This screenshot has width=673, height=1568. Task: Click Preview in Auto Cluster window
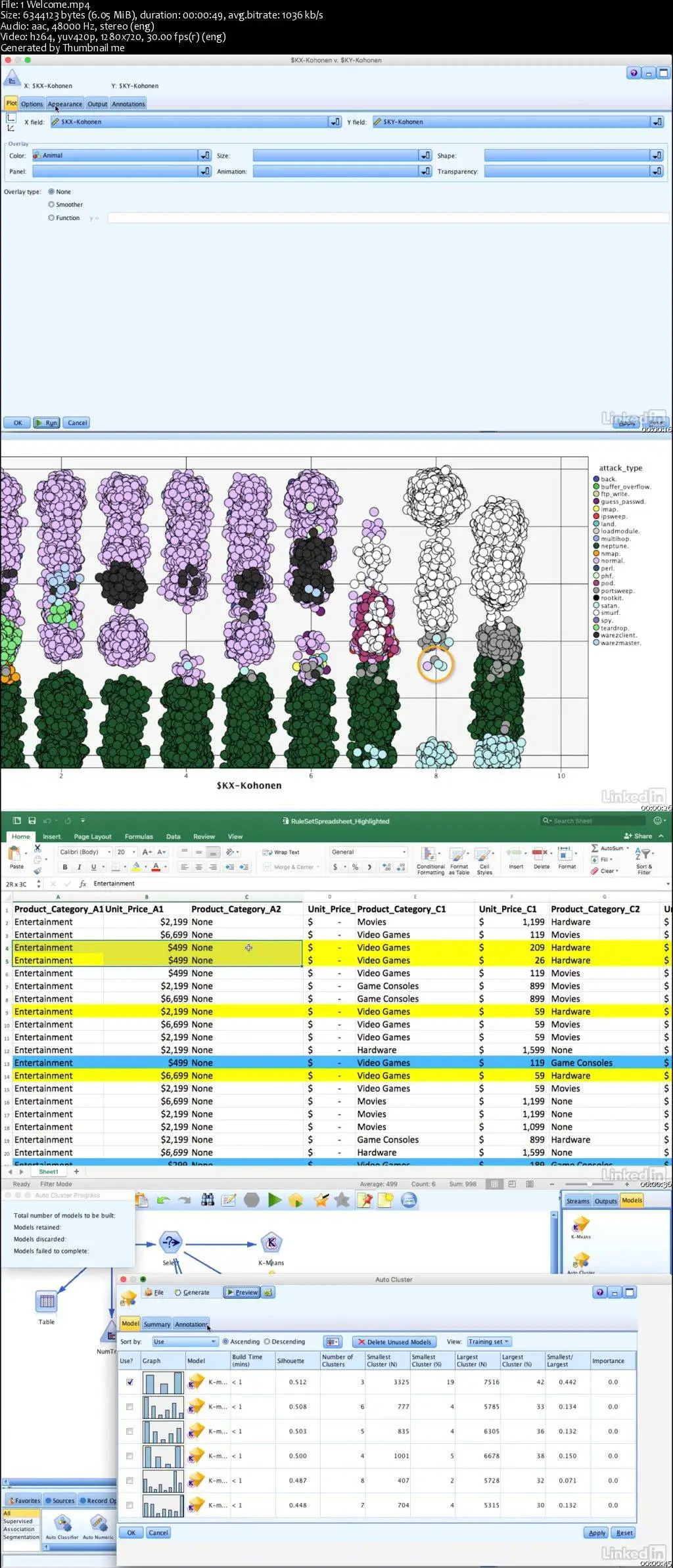point(242,1292)
